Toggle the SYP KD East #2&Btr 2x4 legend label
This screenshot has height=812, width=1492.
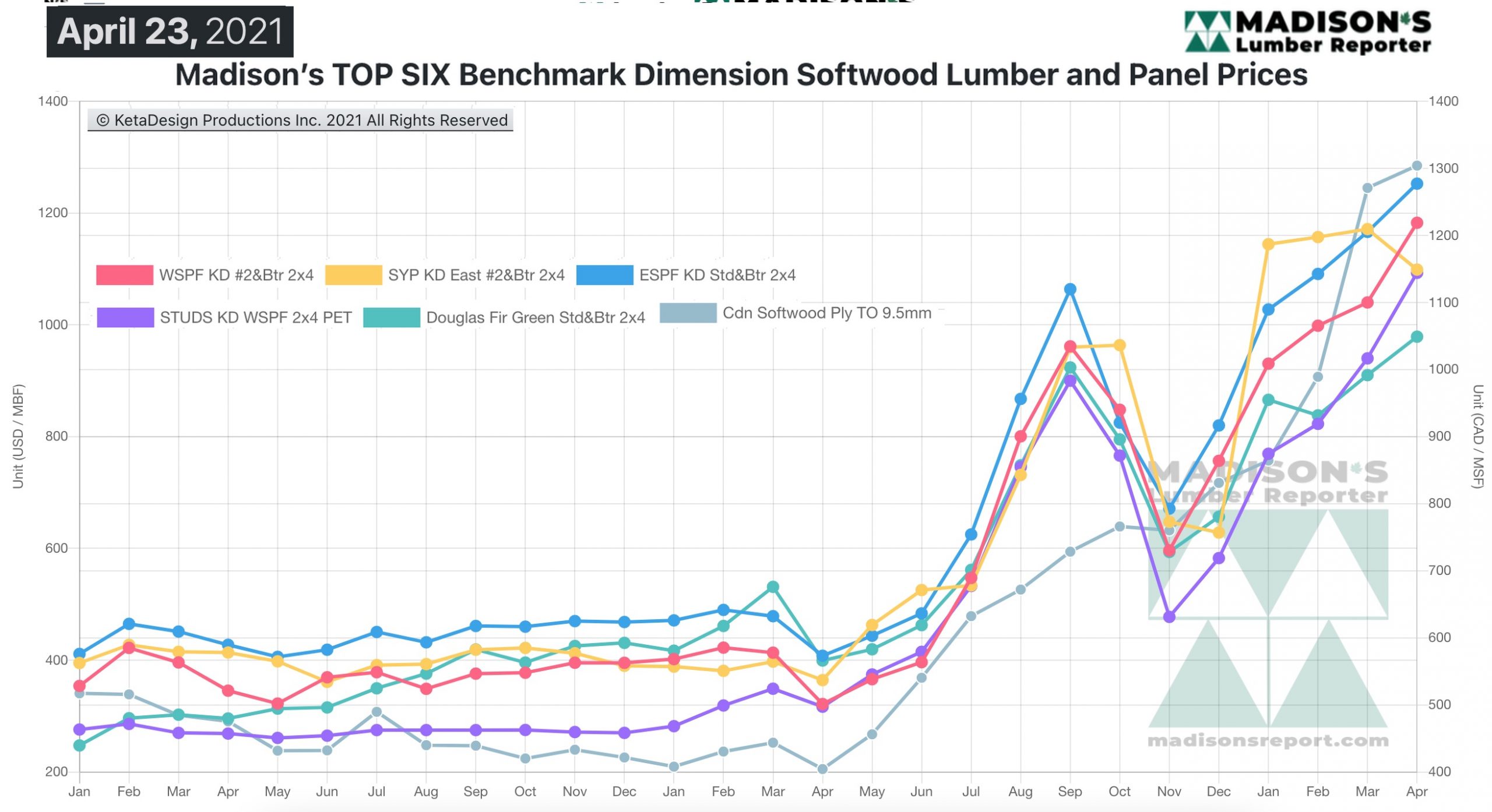(476, 275)
